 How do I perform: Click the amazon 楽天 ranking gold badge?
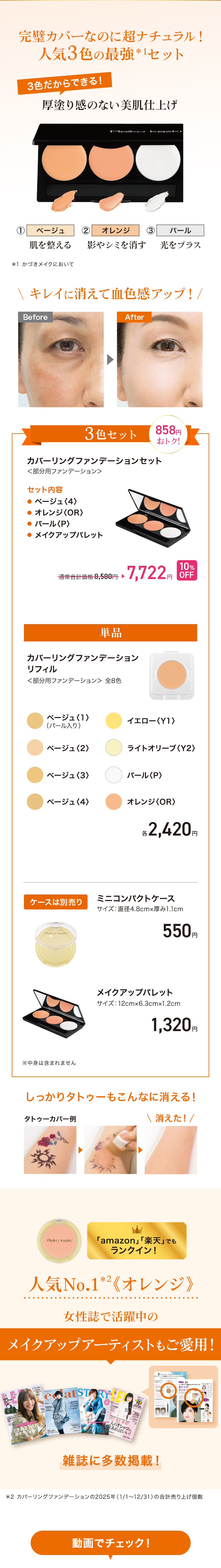tap(136, 1241)
